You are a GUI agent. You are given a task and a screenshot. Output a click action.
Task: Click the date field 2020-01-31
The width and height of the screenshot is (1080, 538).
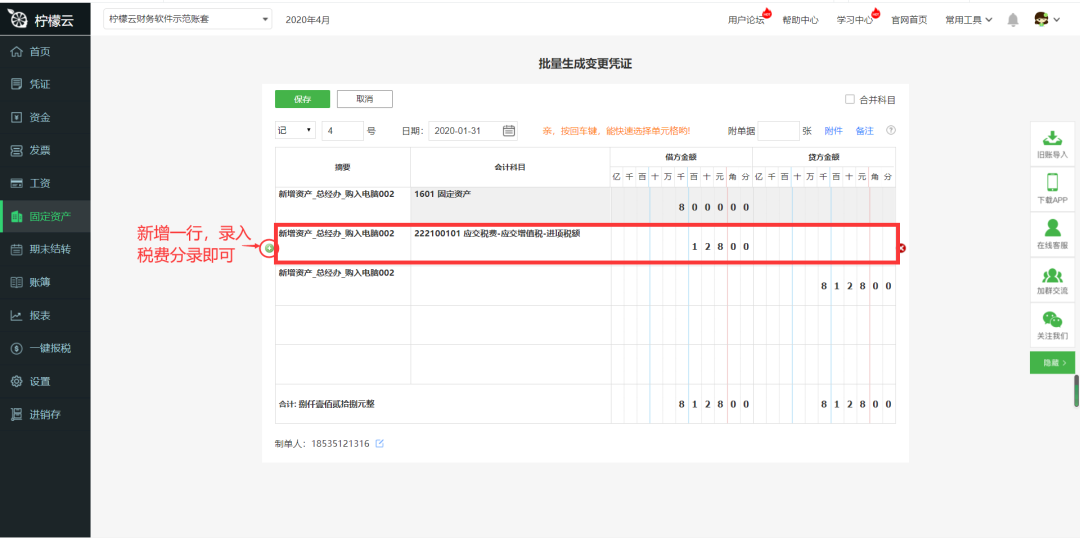[472, 130]
